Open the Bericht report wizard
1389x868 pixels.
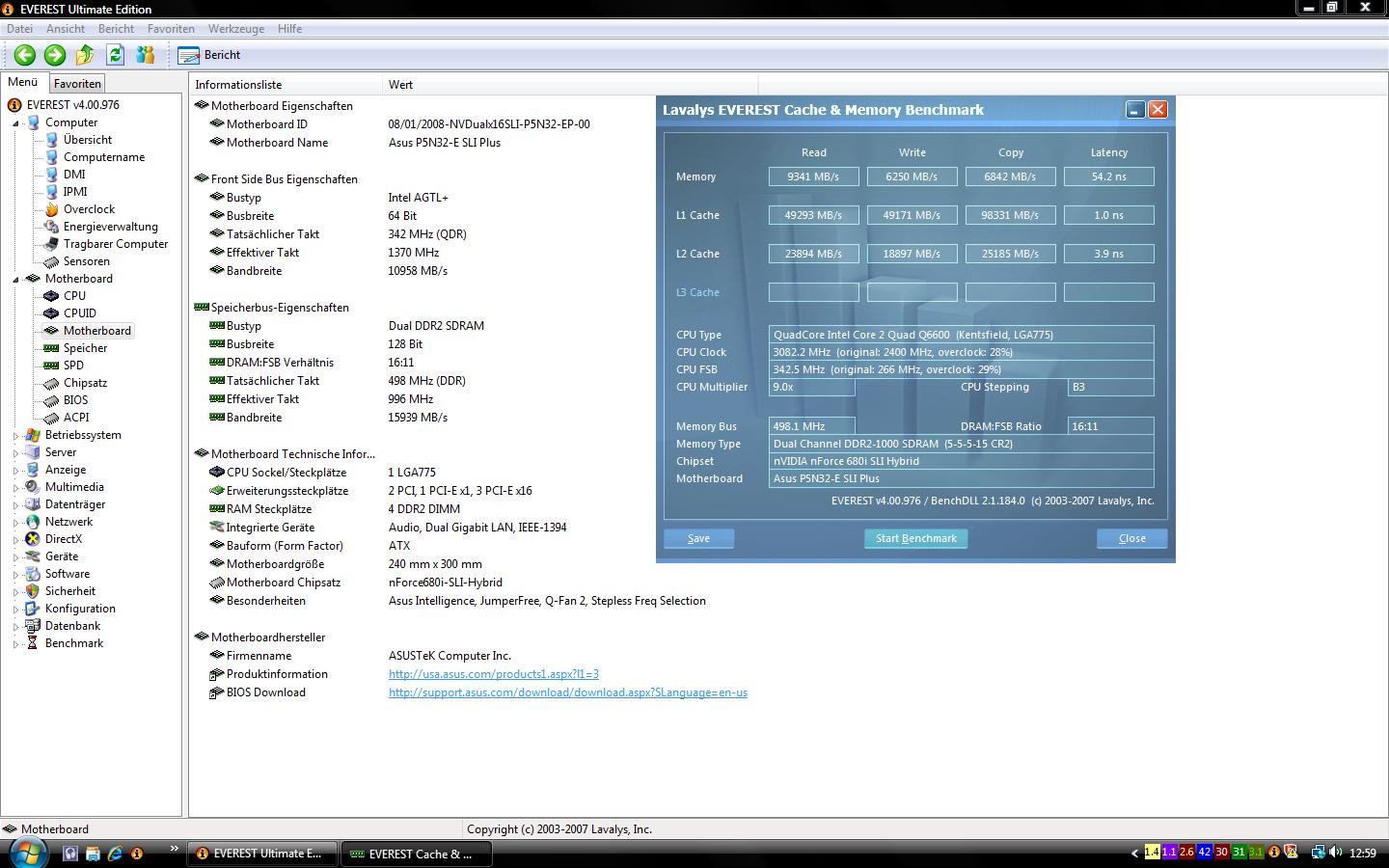point(209,55)
